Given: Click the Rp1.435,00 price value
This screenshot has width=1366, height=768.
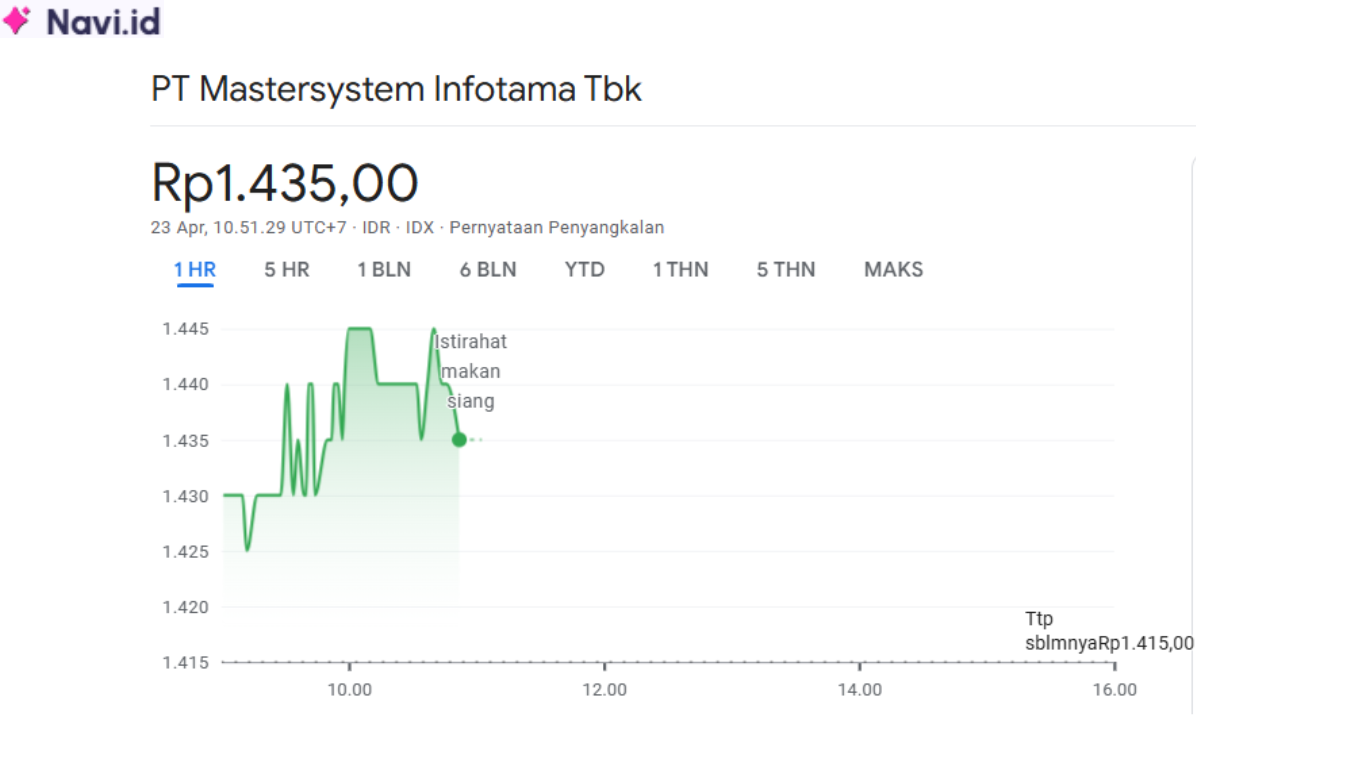Looking at the screenshot, I should (285, 183).
